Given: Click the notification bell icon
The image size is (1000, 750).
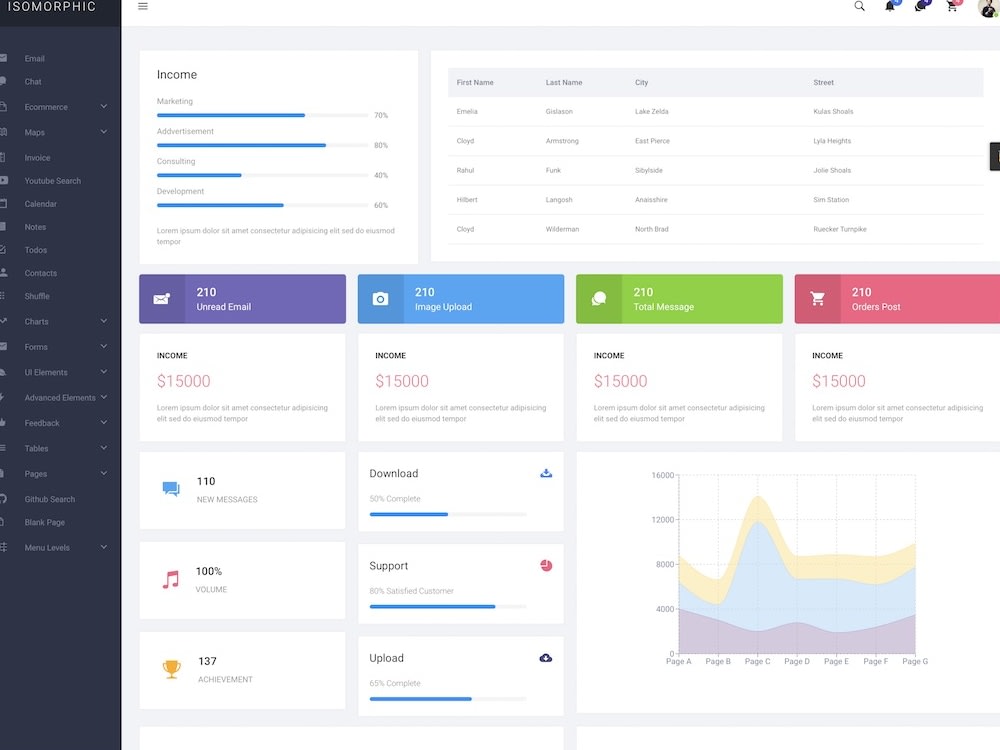Looking at the screenshot, I should 890,6.
